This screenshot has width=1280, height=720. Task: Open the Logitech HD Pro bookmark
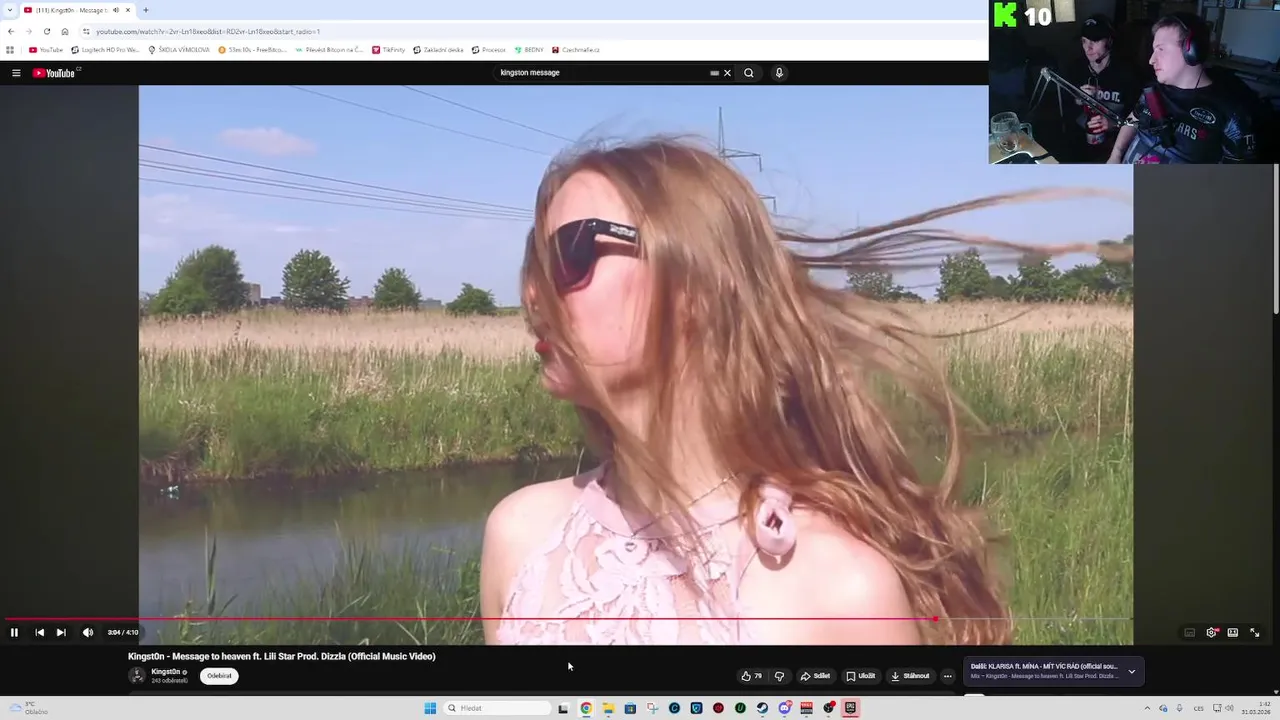pyautogui.click(x=105, y=49)
